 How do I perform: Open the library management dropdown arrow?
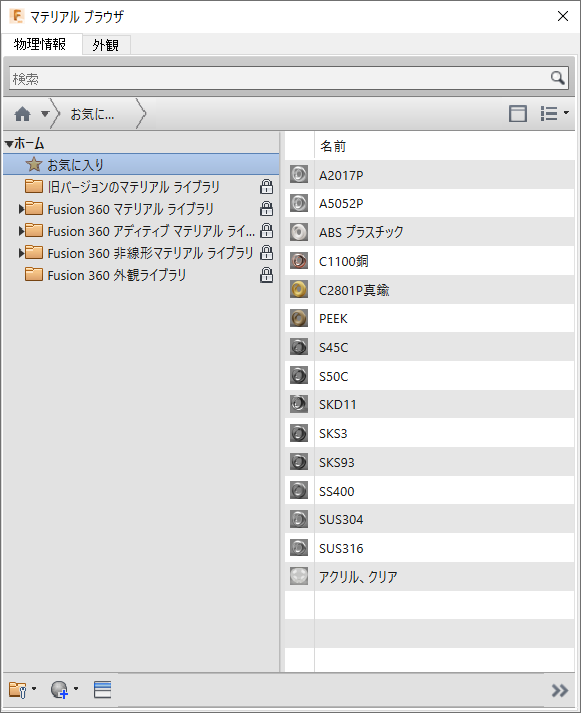coord(34,688)
